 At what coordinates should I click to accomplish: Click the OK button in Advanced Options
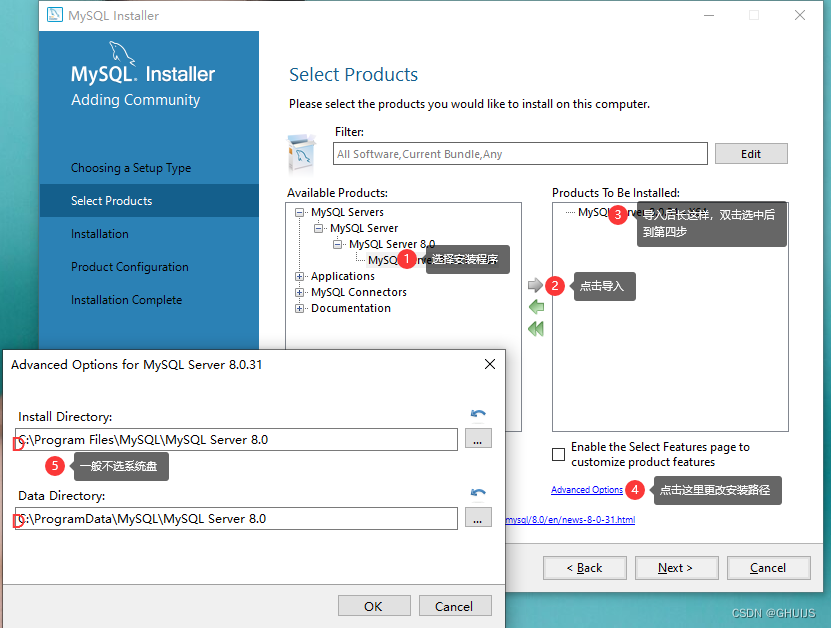pyautogui.click(x=374, y=606)
